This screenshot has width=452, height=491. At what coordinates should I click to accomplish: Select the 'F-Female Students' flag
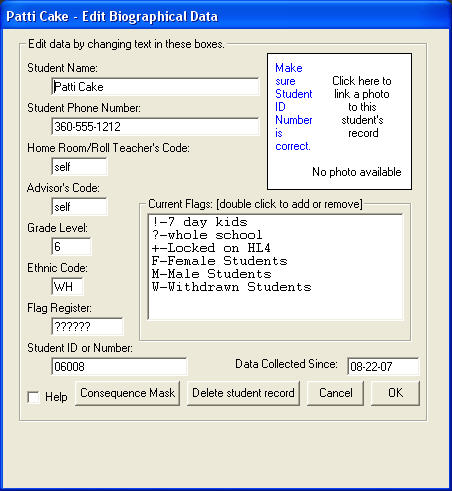pyautogui.click(x=219, y=261)
